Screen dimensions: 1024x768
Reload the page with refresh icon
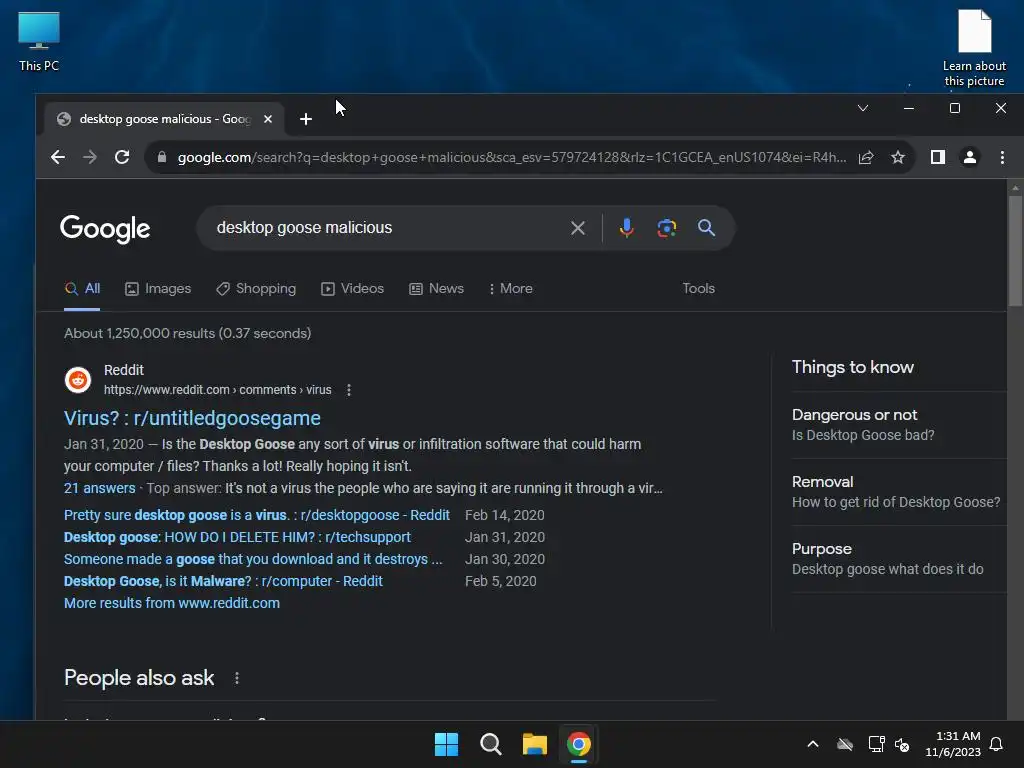click(x=122, y=157)
